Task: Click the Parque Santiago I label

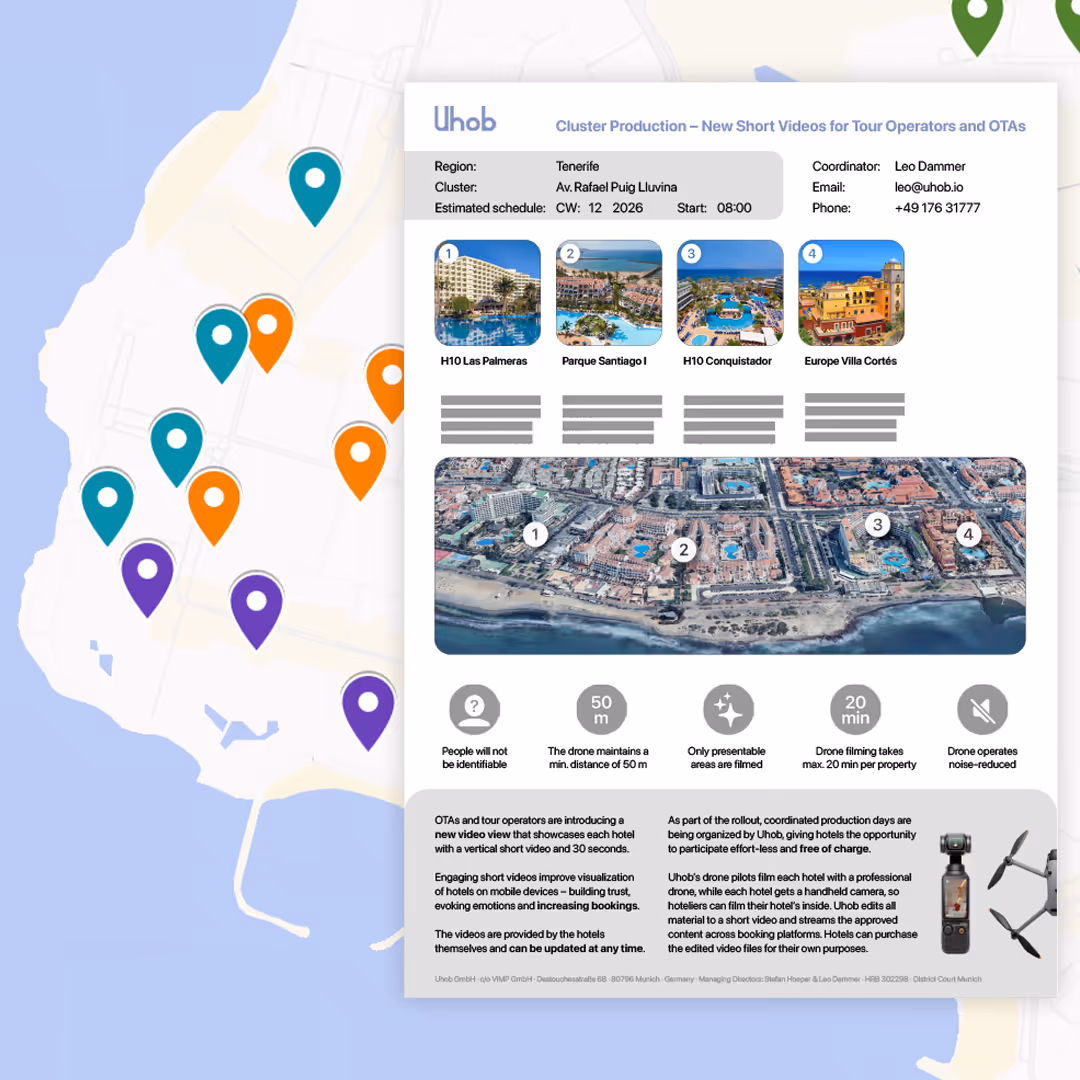Action: 604,361
